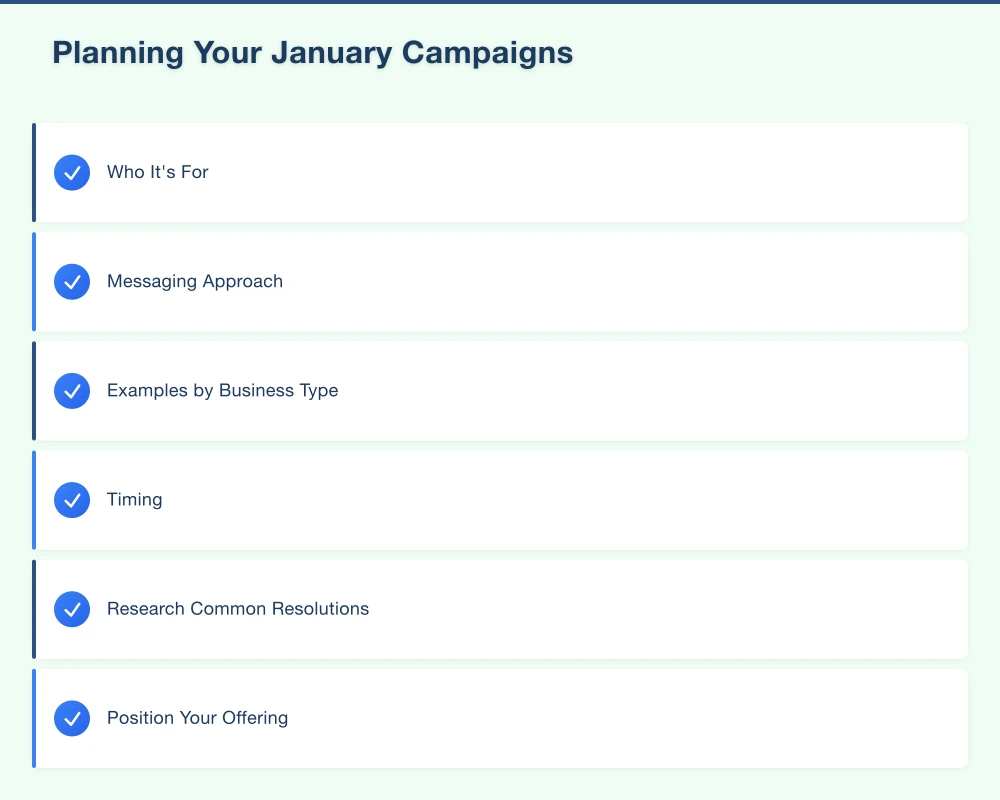Viewport: 1000px width, 800px height.
Task: Click the blue circle on the first checklist row
Action: [x=71, y=172]
